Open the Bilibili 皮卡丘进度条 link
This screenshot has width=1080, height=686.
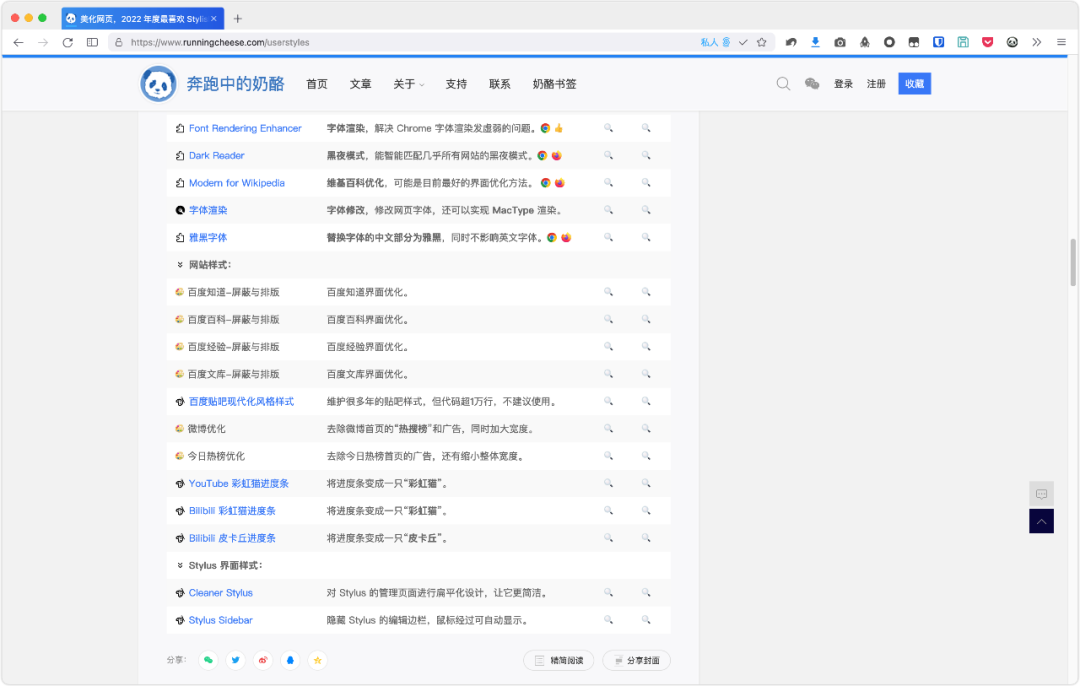pyautogui.click(x=232, y=538)
